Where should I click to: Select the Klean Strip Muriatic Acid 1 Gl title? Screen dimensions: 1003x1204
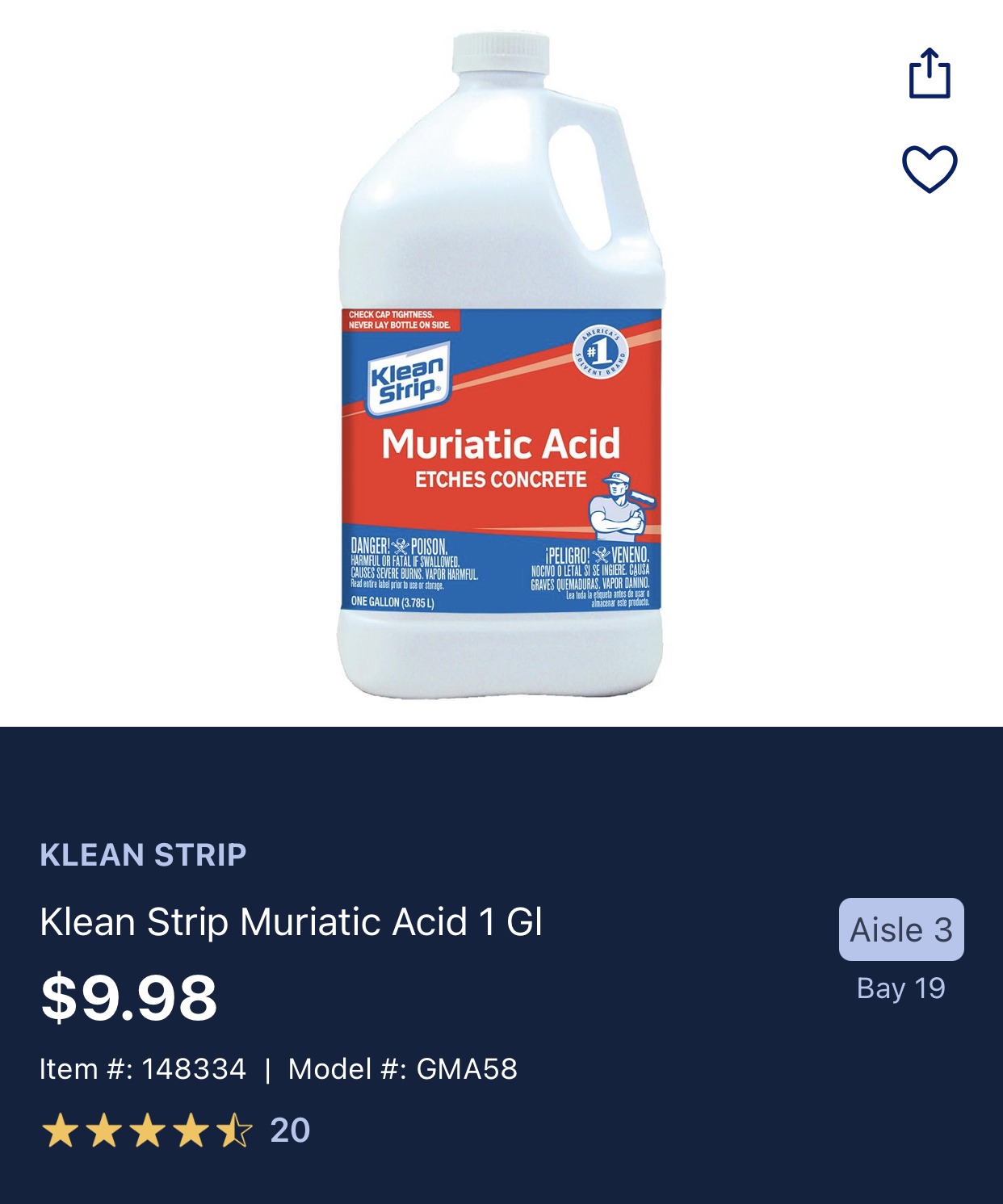pos(291,922)
